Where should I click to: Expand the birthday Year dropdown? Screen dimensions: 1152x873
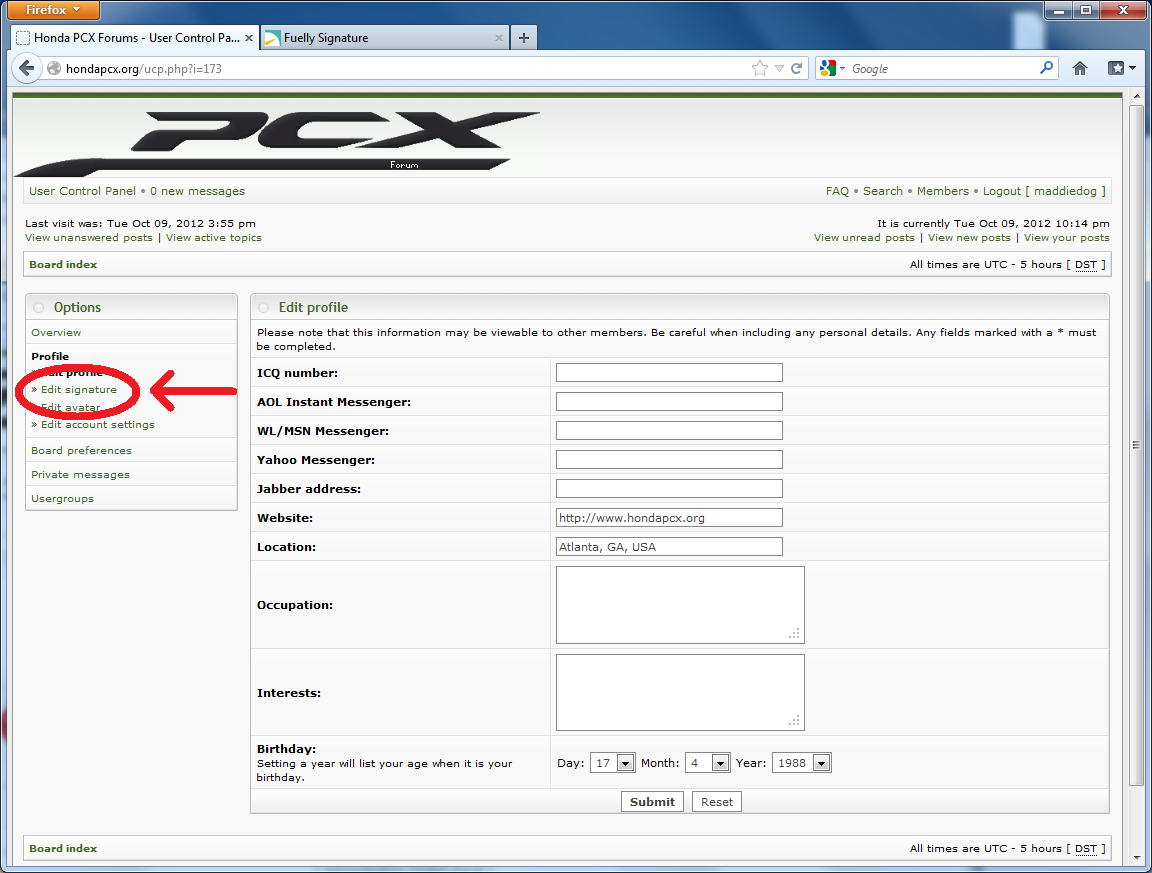click(x=821, y=763)
